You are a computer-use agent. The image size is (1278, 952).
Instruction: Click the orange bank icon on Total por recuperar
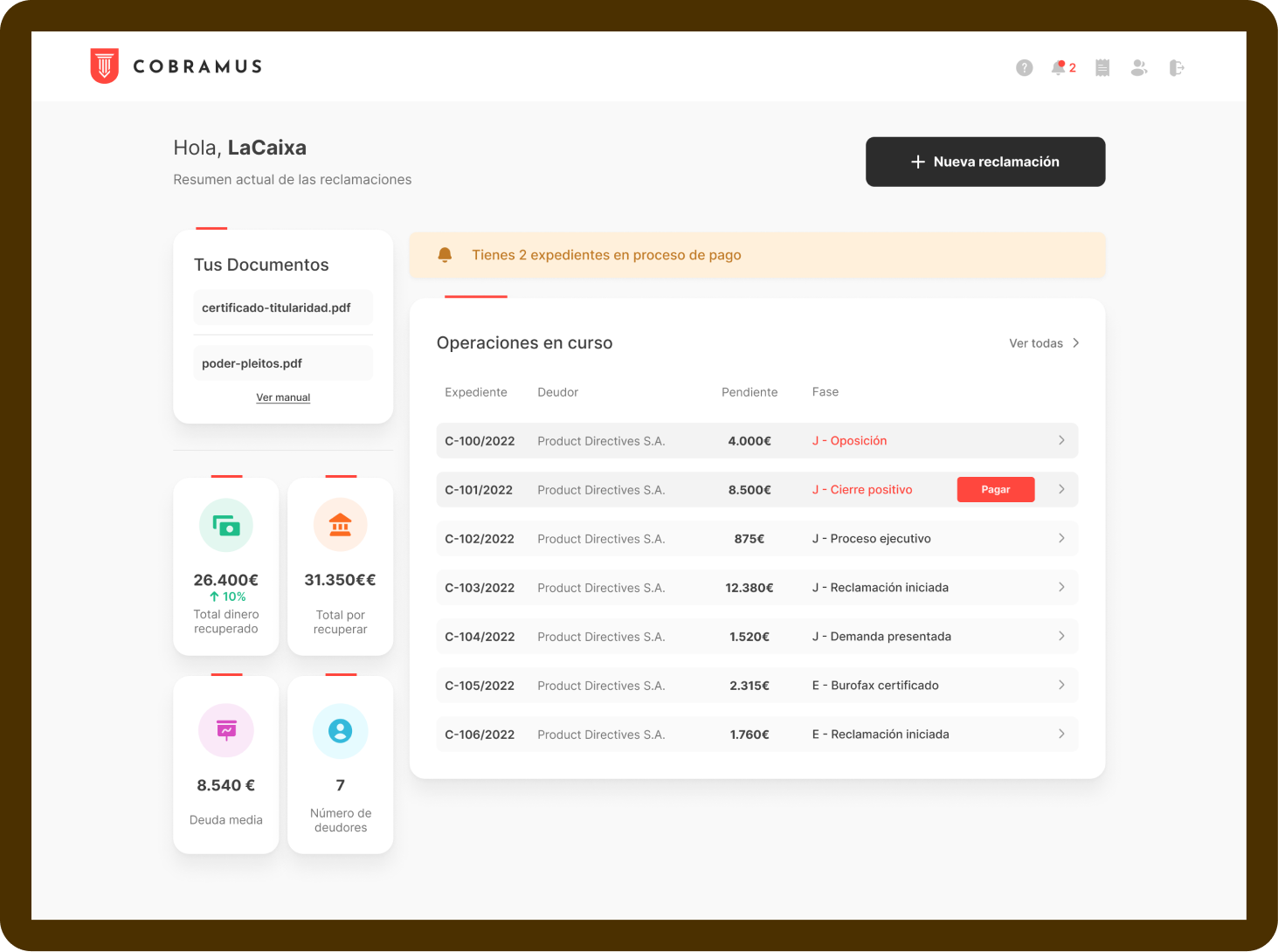coord(341,525)
